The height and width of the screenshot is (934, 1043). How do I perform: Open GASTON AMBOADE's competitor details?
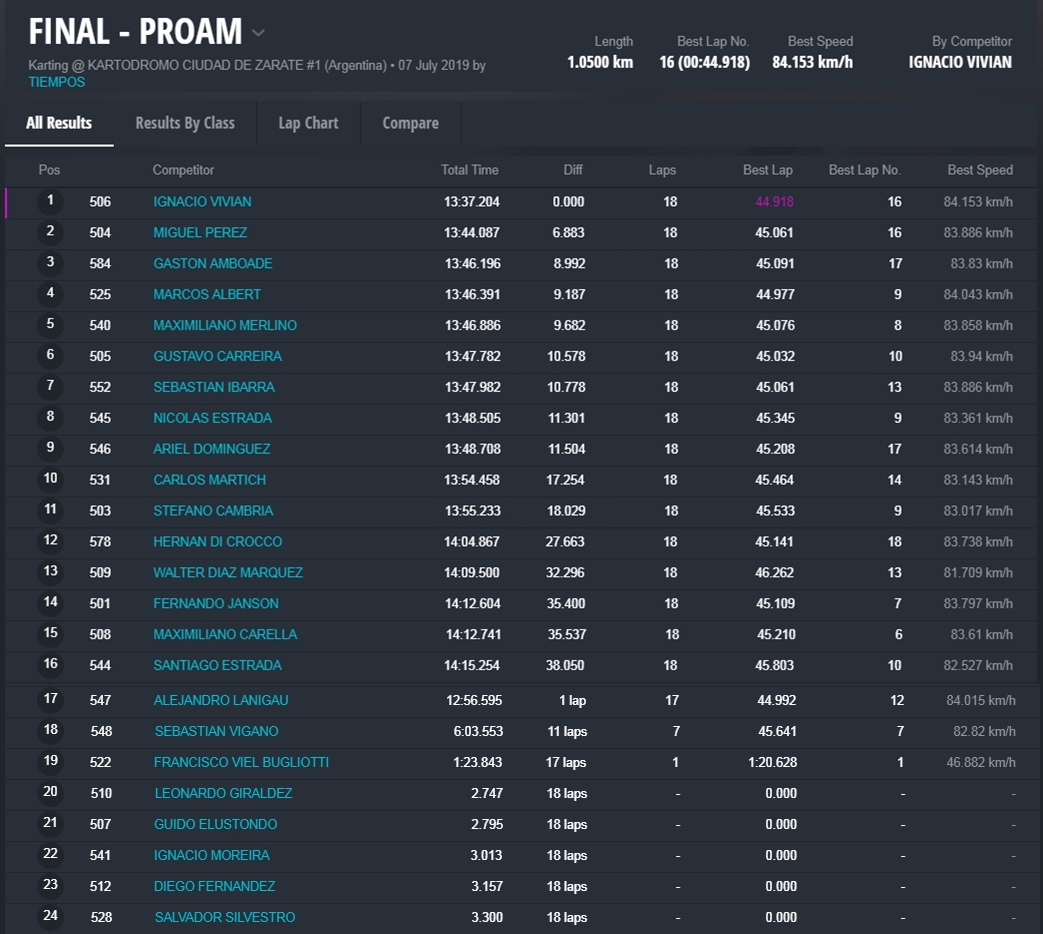tap(212, 264)
